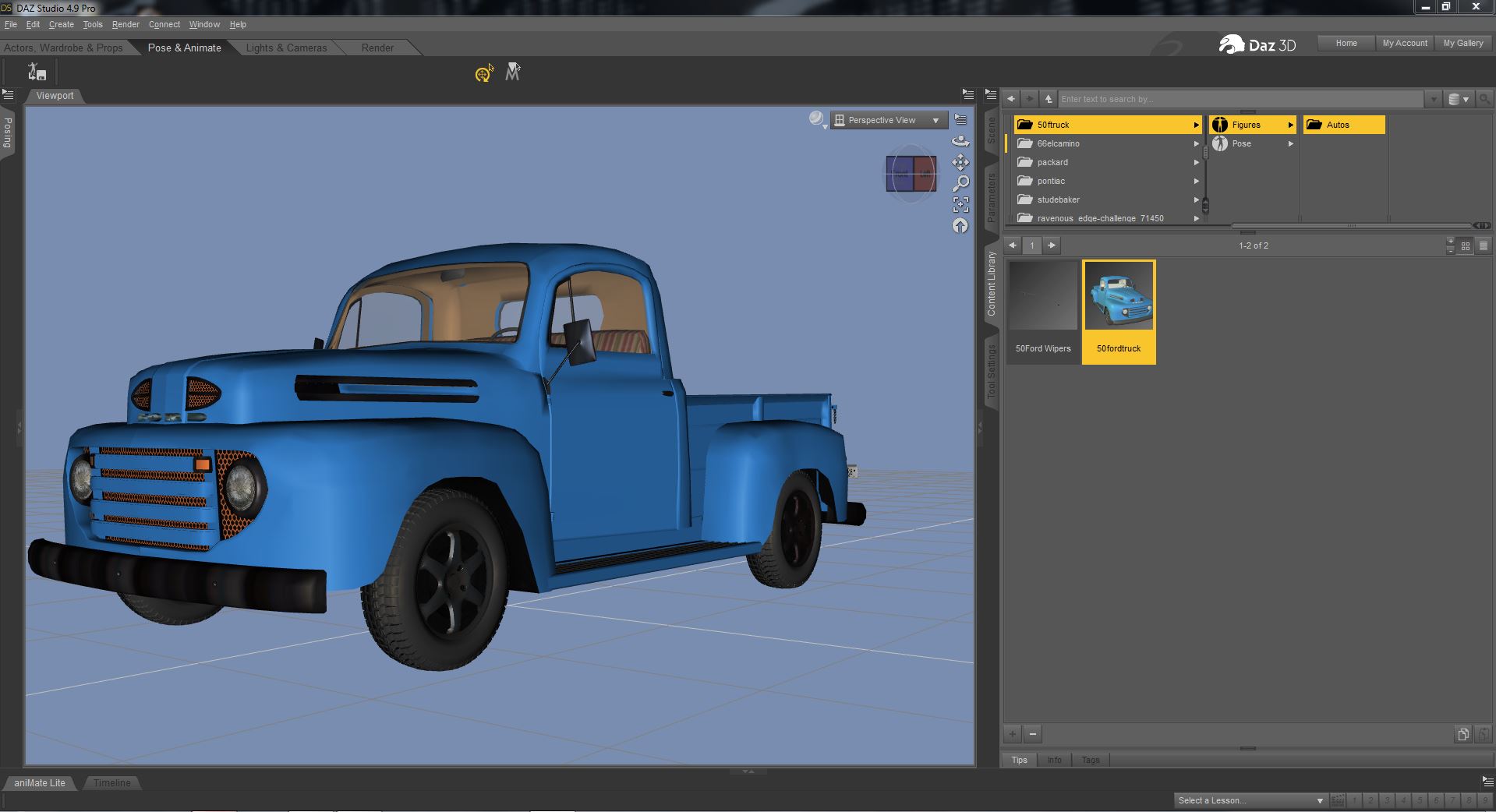Click the zoom magnifier viewport control
This screenshot has width=1496, height=812.
coord(960,183)
